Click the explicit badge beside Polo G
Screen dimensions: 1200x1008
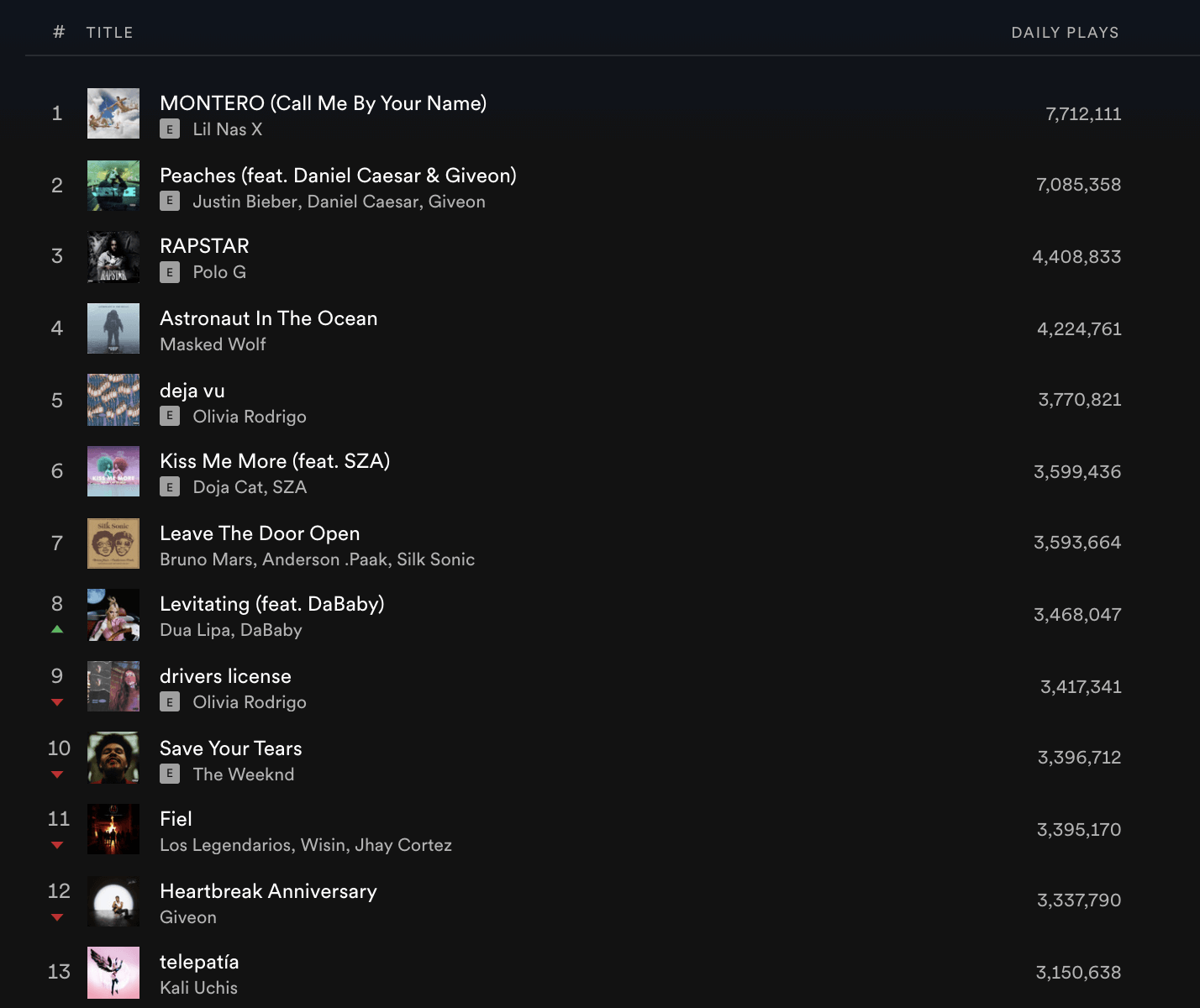170,272
